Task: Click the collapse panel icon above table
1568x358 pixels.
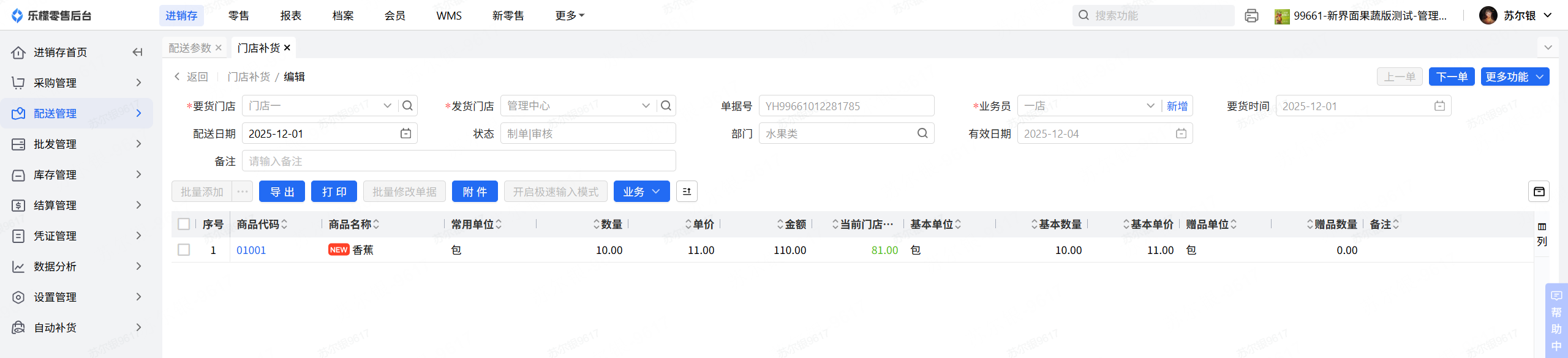Action: pyautogui.click(x=1539, y=192)
